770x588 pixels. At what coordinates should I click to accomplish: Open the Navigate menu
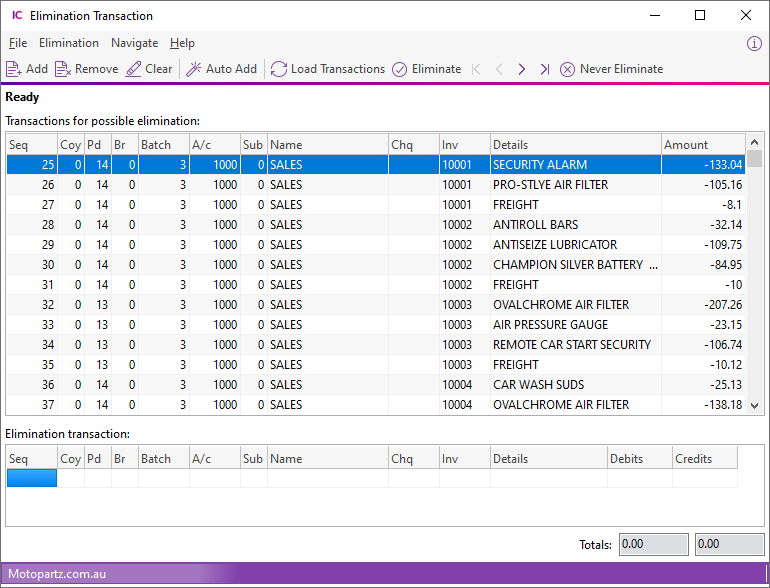pyautogui.click(x=134, y=43)
